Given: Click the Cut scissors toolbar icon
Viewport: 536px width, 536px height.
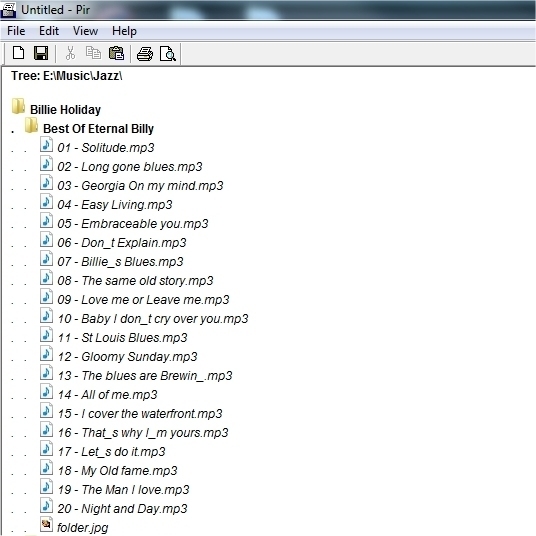Looking at the screenshot, I should click(70, 53).
